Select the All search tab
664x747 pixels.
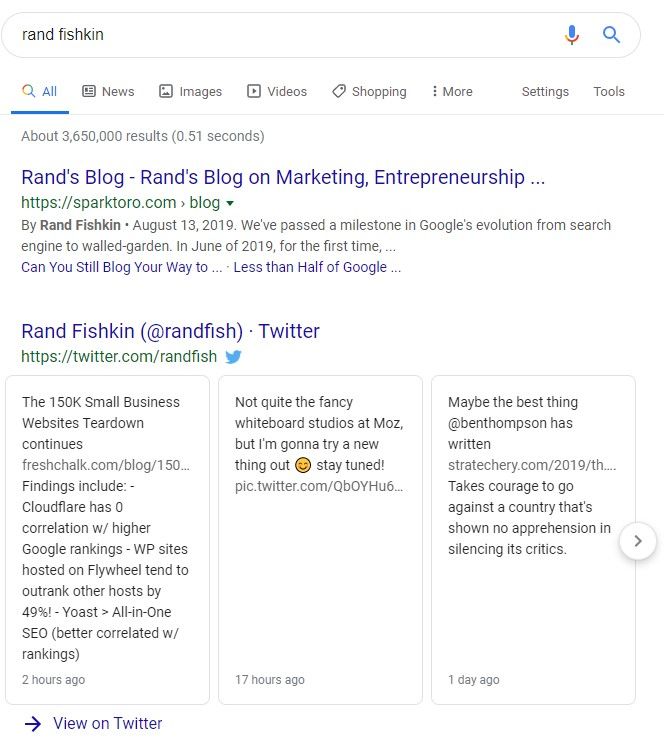pos(40,91)
